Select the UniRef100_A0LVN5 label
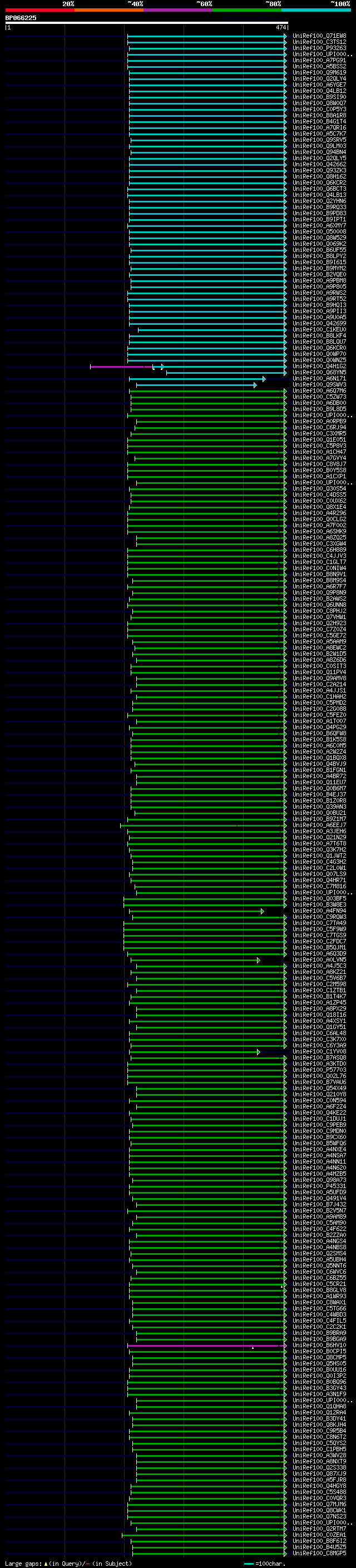 319,959
